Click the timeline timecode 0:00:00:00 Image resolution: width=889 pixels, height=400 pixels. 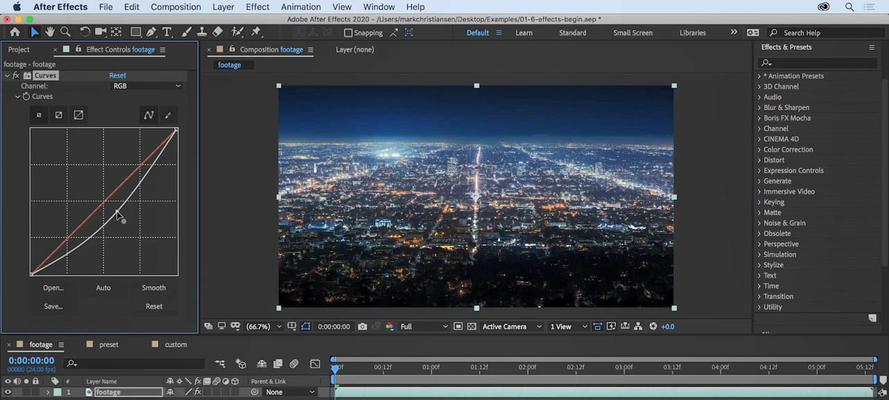32,361
